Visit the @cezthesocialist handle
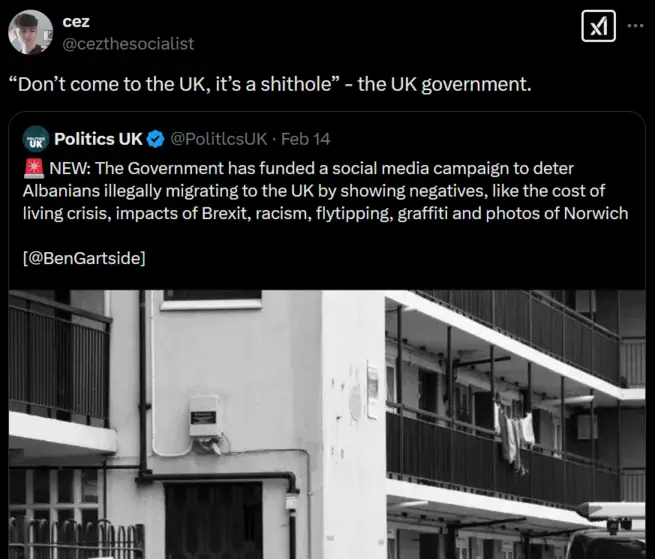The width and height of the screenshot is (655, 559). [x=128, y=43]
